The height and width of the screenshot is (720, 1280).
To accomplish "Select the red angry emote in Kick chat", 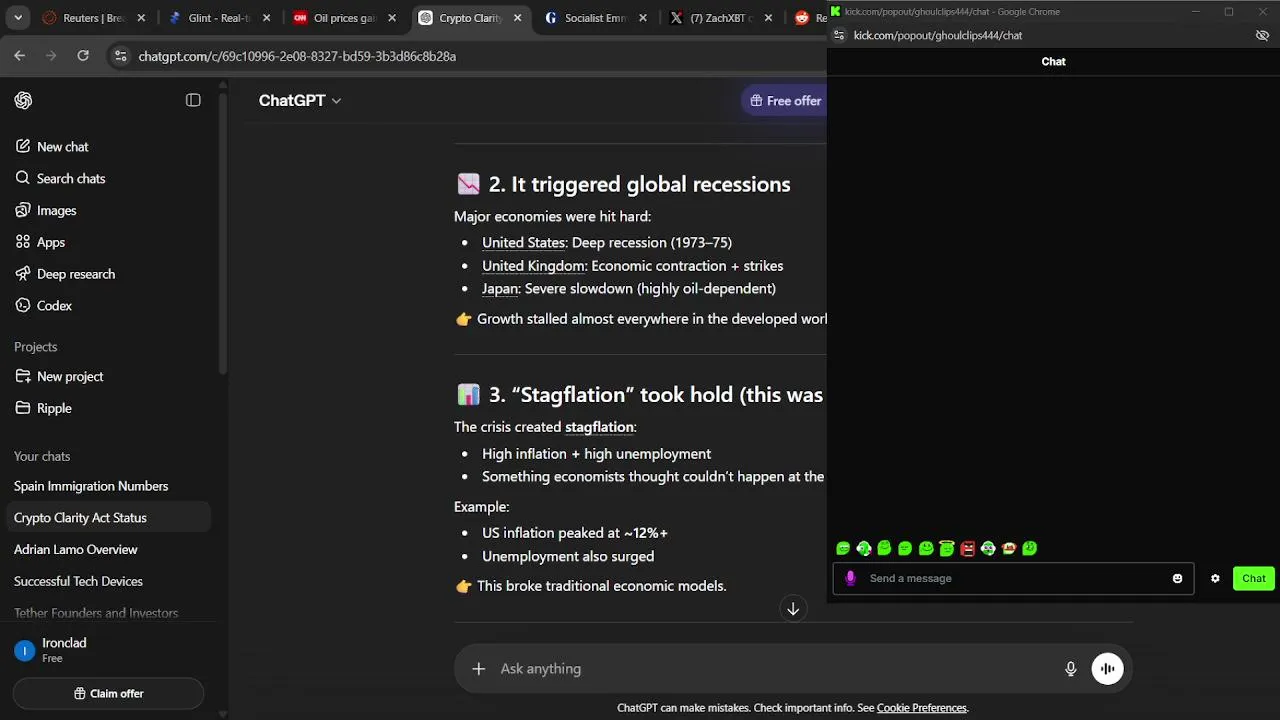I will (967, 548).
